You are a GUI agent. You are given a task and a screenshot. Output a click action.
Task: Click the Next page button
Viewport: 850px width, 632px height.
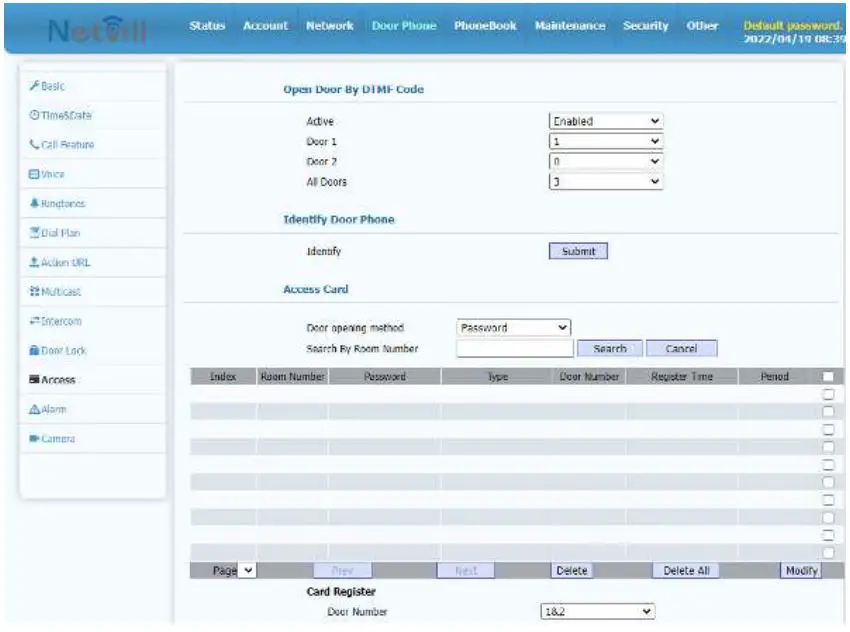click(x=466, y=570)
